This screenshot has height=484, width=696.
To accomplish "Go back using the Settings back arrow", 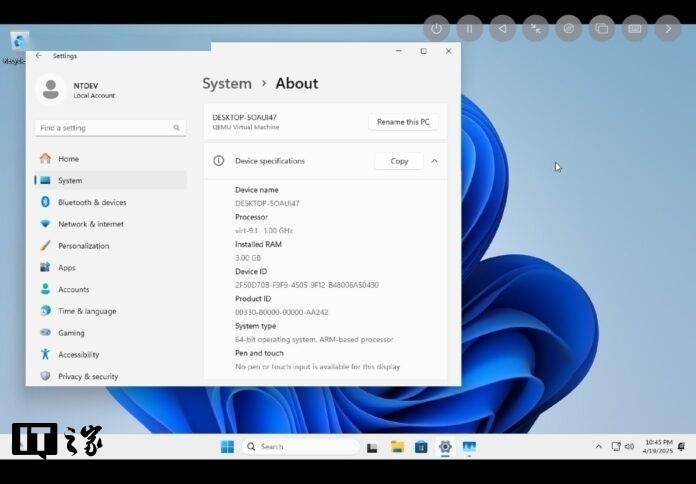I will pyautogui.click(x=39, y=56).
